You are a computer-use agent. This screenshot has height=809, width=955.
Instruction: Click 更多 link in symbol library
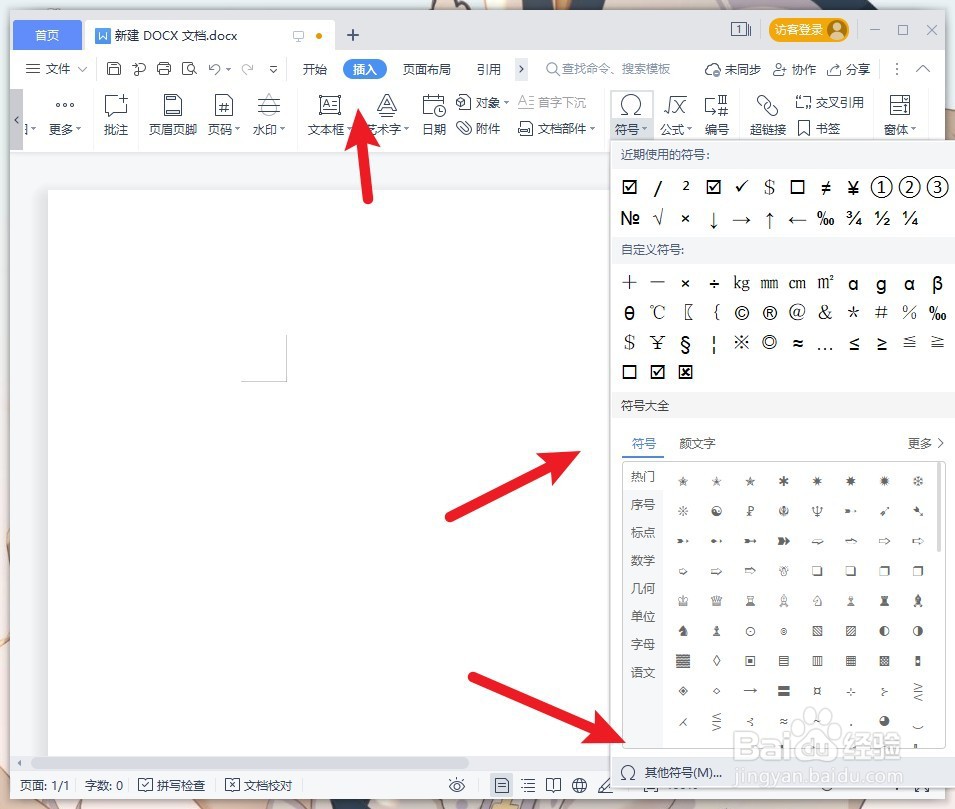(925, 443)
